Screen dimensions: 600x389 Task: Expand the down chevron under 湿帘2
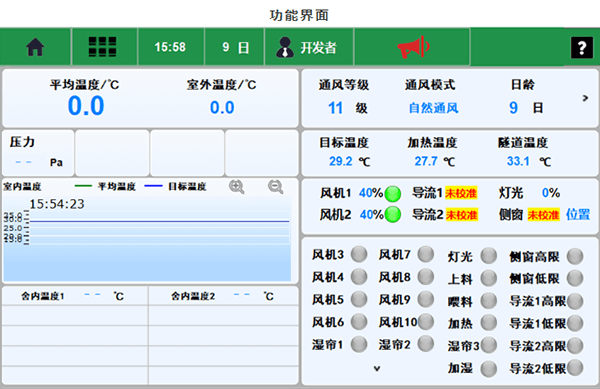point(377,369)
